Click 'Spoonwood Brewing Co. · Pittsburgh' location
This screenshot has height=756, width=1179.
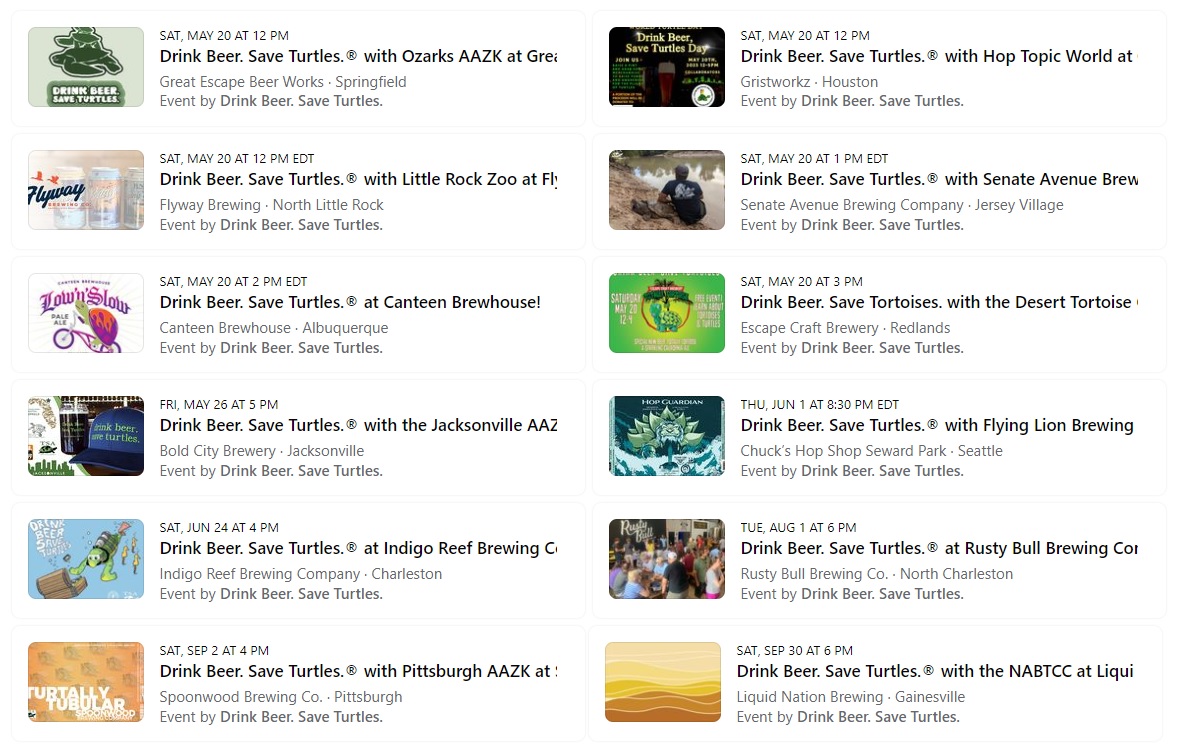tap(280, 697)
